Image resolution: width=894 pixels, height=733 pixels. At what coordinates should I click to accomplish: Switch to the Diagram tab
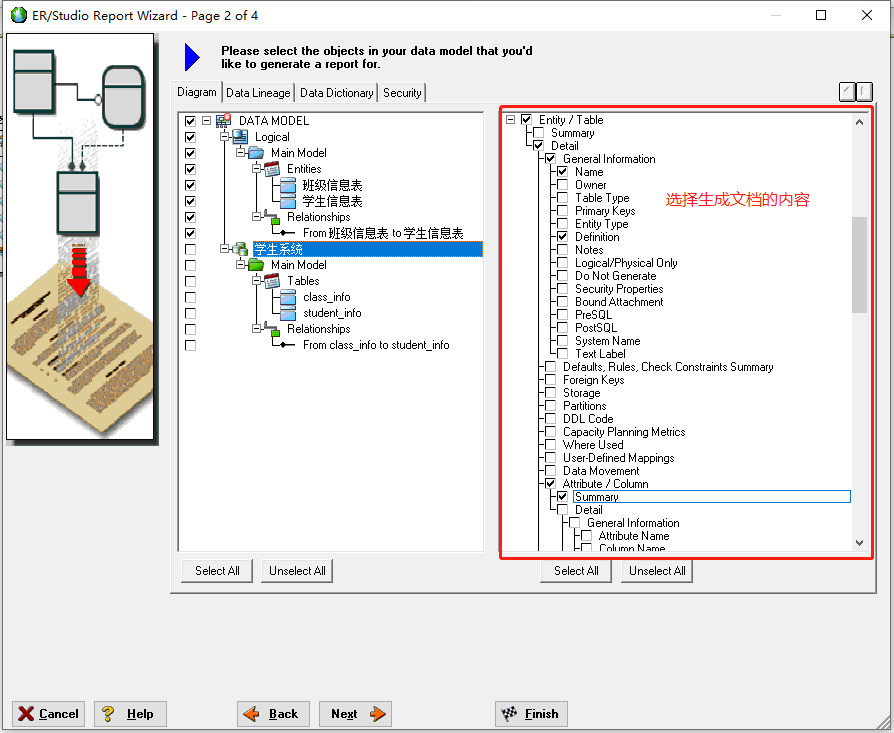coord(197,92)
